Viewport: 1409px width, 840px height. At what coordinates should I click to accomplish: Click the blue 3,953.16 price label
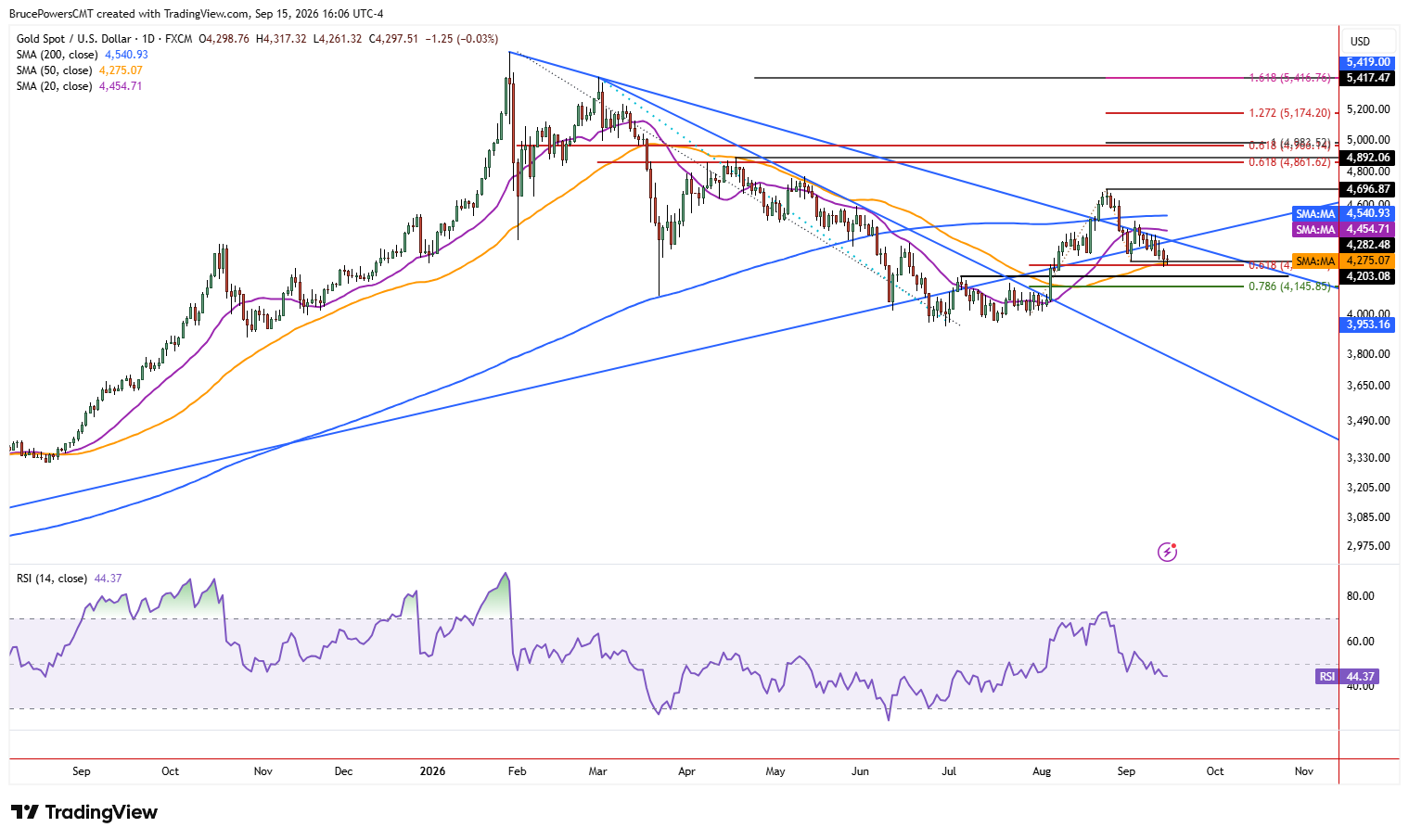1368,325
